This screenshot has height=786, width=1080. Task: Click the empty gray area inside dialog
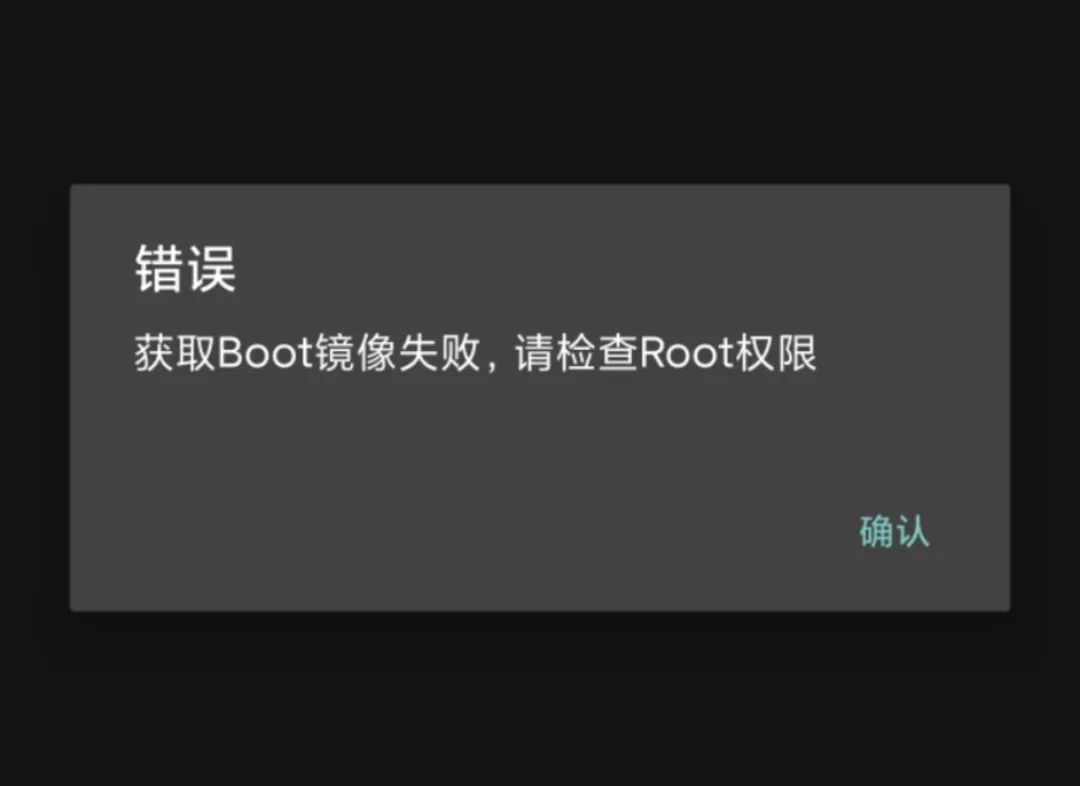click(540, 441)
